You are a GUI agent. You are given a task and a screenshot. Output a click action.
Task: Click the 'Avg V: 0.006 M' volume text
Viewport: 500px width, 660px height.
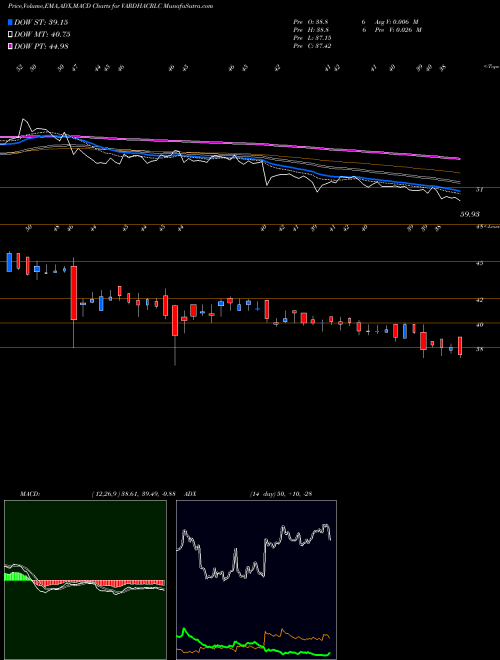(x=396, y=21)
